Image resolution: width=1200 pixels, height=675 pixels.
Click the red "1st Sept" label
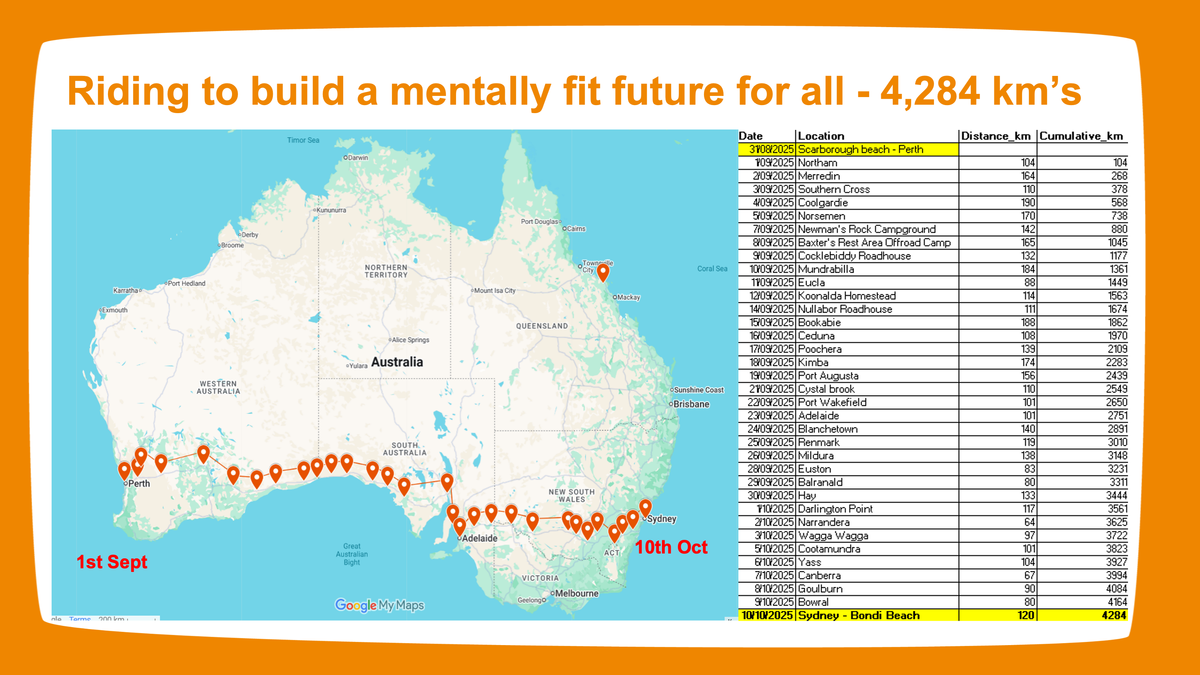[x=112, y=563]
